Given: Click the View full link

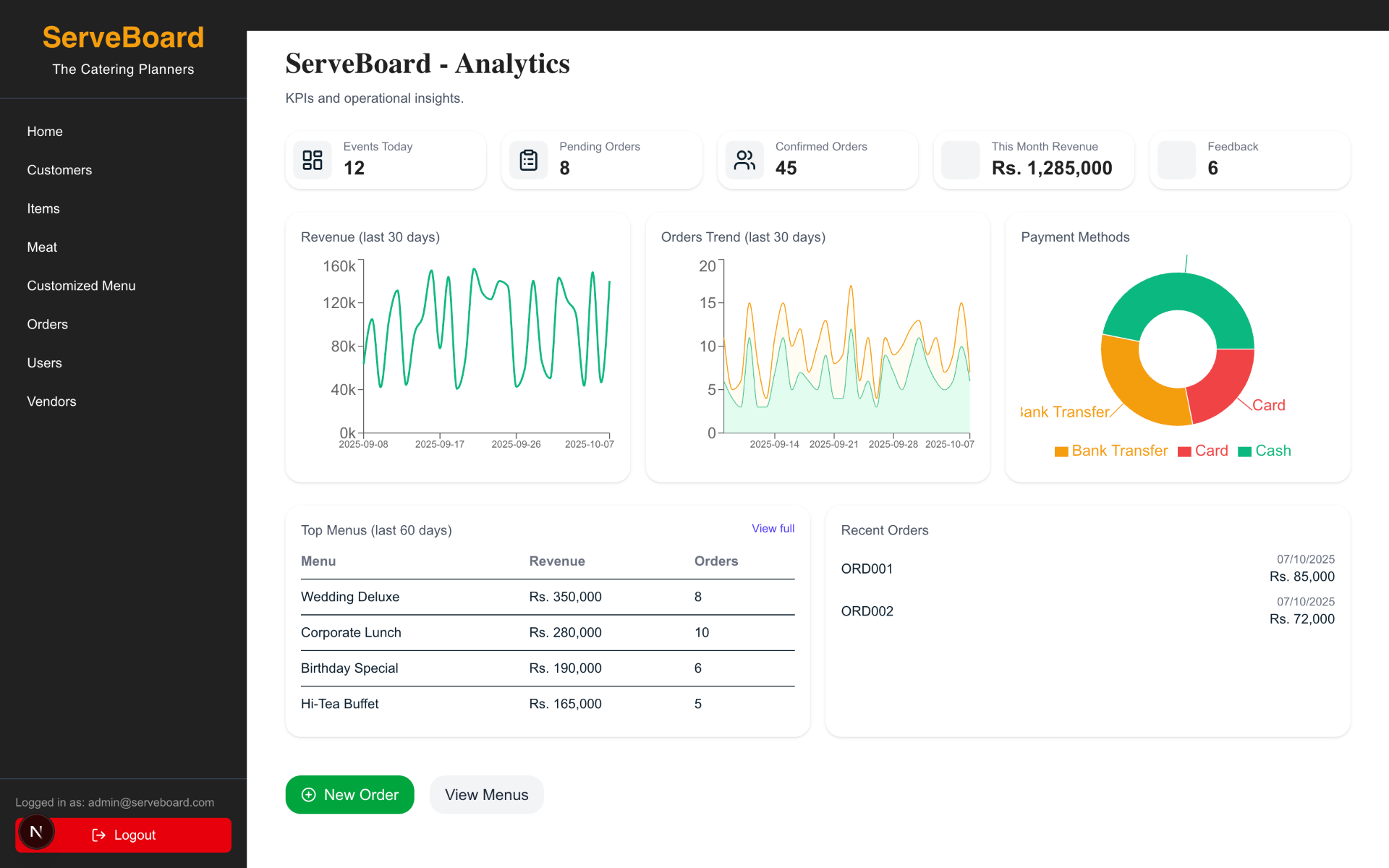Looking at the screenshot, I should 773,528.
